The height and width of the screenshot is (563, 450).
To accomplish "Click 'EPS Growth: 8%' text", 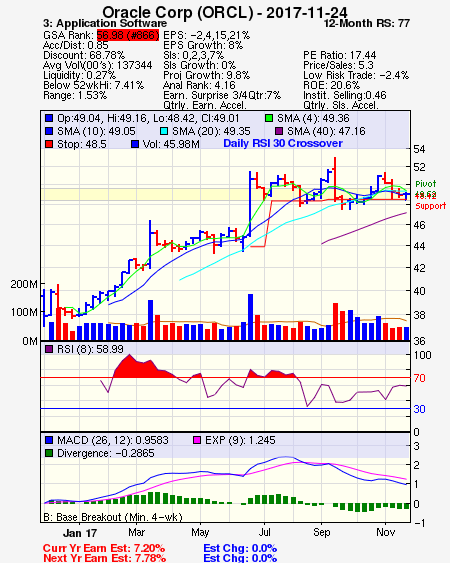I will coord(203,45).
